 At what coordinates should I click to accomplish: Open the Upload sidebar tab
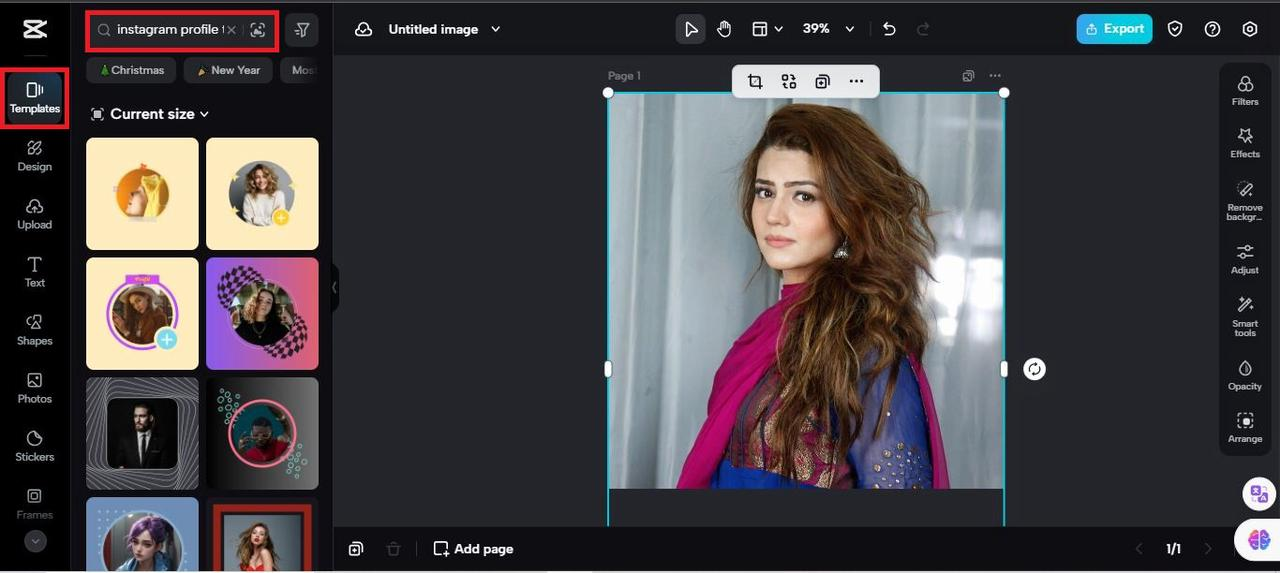coord(35,214)
